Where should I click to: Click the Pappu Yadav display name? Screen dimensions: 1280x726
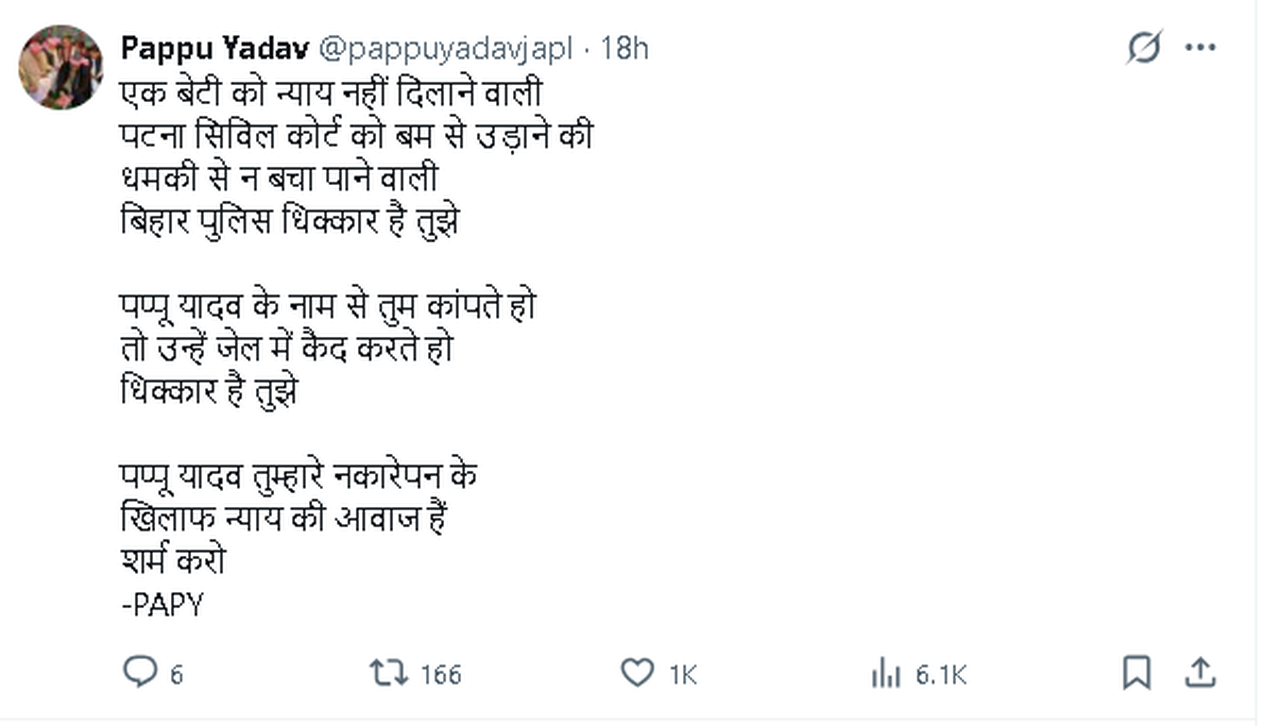click(x=213, y=47)
